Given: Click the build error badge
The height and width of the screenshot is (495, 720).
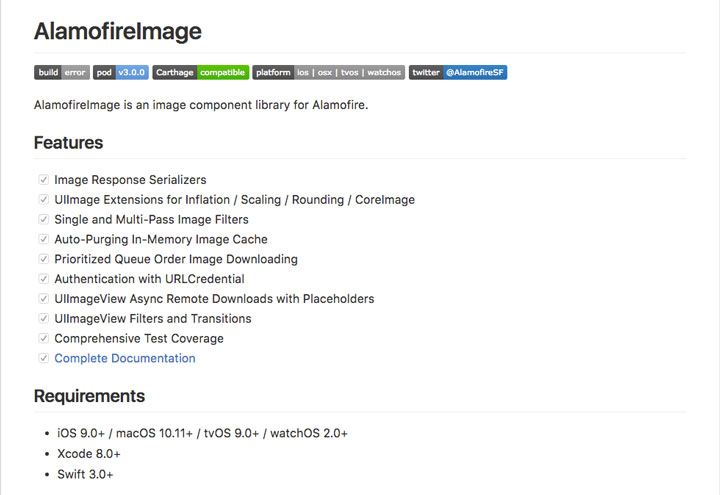Looking at the screenshot, I should click(62, 73).
